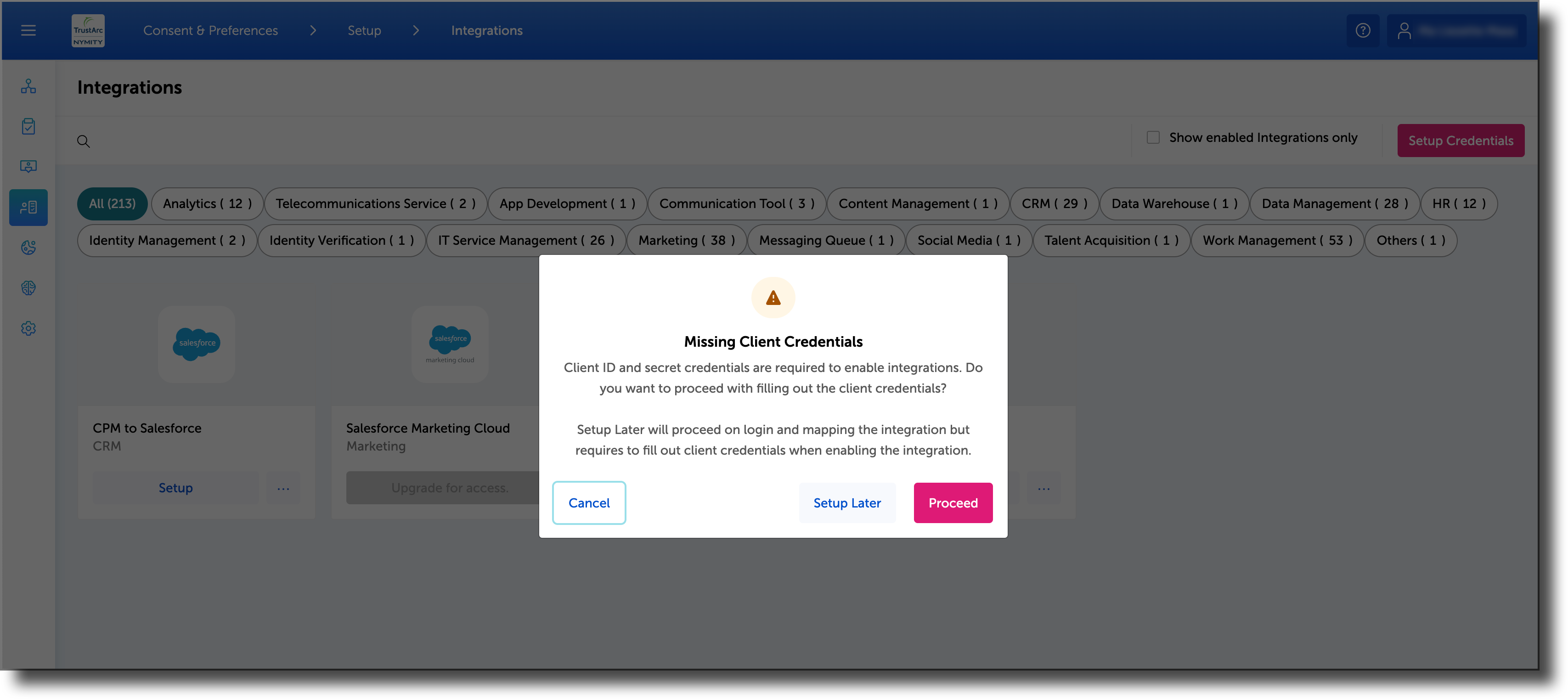Filter by HR ( 12 )

click(x=1458, y=203)
